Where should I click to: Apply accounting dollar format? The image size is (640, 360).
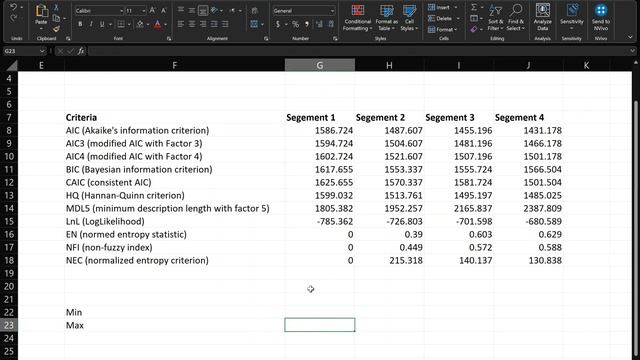click(x=278, y=24)
